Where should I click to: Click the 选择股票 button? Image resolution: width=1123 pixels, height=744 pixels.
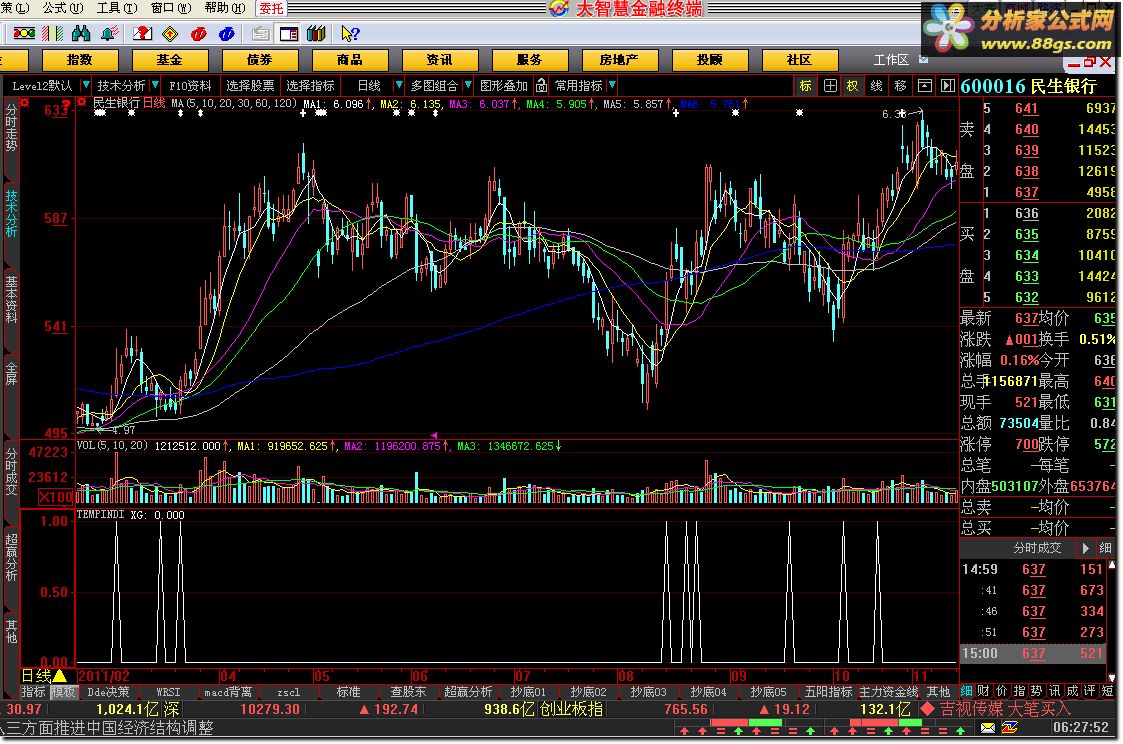point(250,85)
